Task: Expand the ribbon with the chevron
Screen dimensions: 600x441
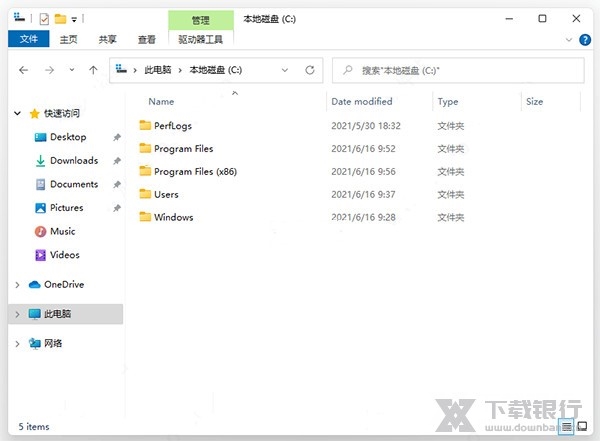Action: pyautogui.click(x=569, y=39)
